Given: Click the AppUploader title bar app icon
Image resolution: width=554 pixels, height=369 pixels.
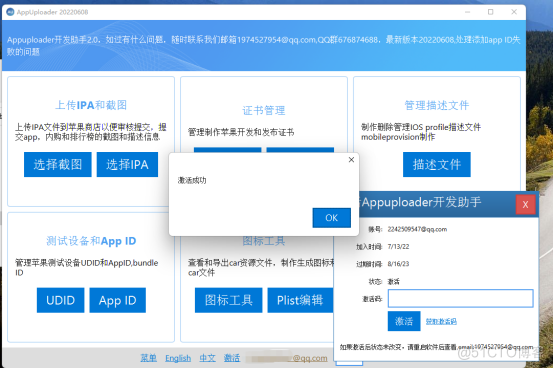Looking at the screenshot, I should pos(10,12).
